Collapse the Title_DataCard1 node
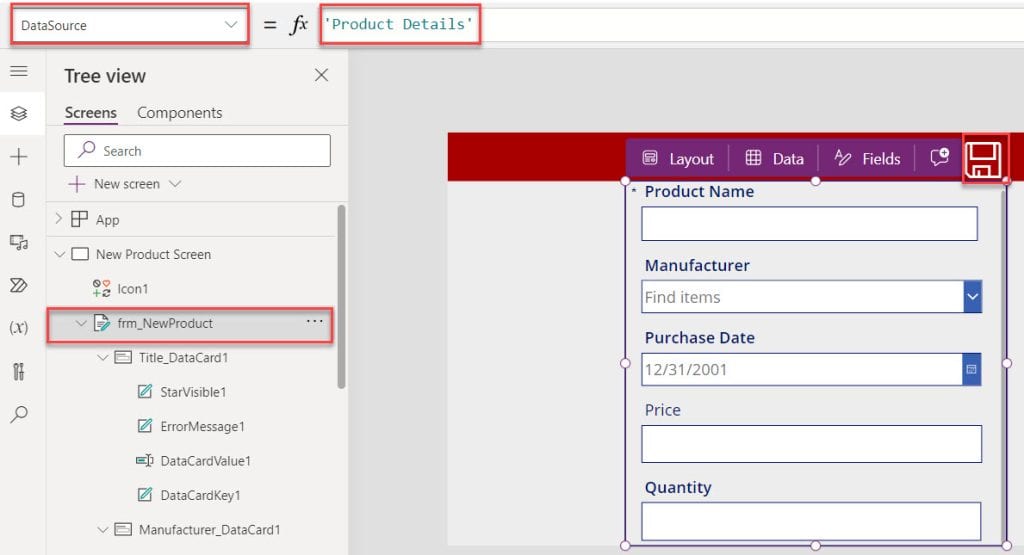This screenshot has width=1024, height=555. [103, 357]
